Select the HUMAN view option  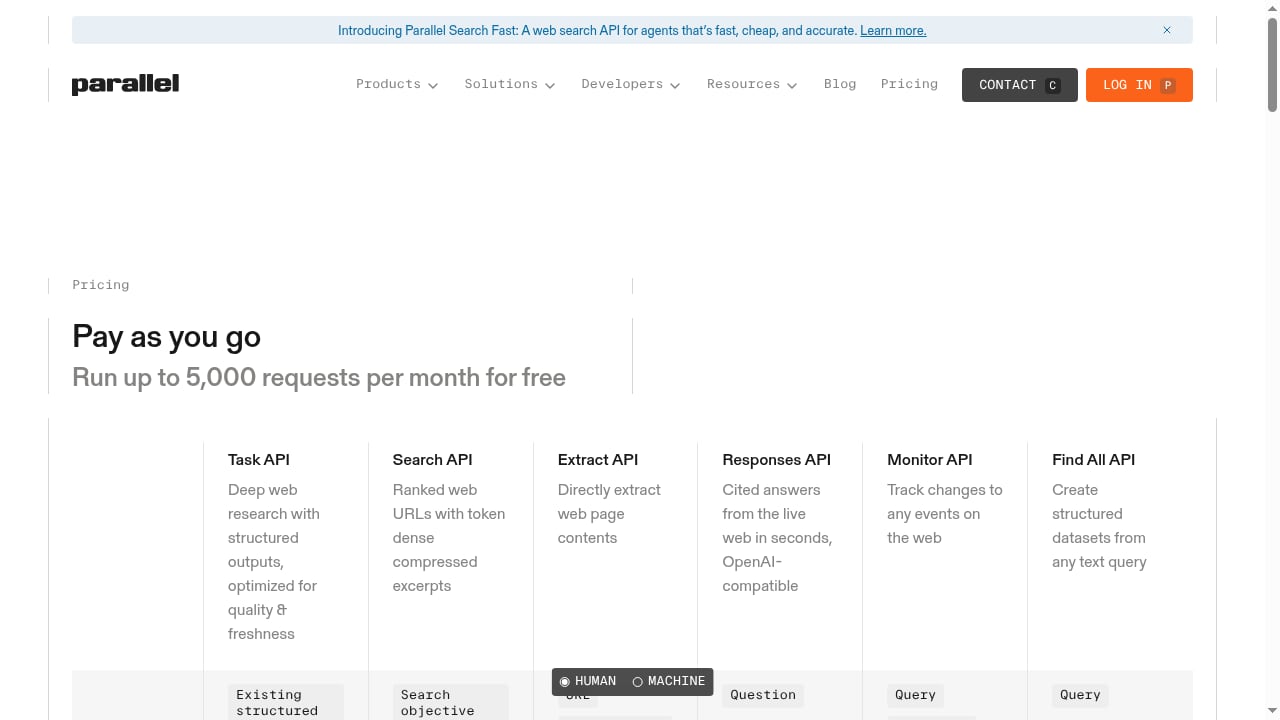(x=588, y=681)
